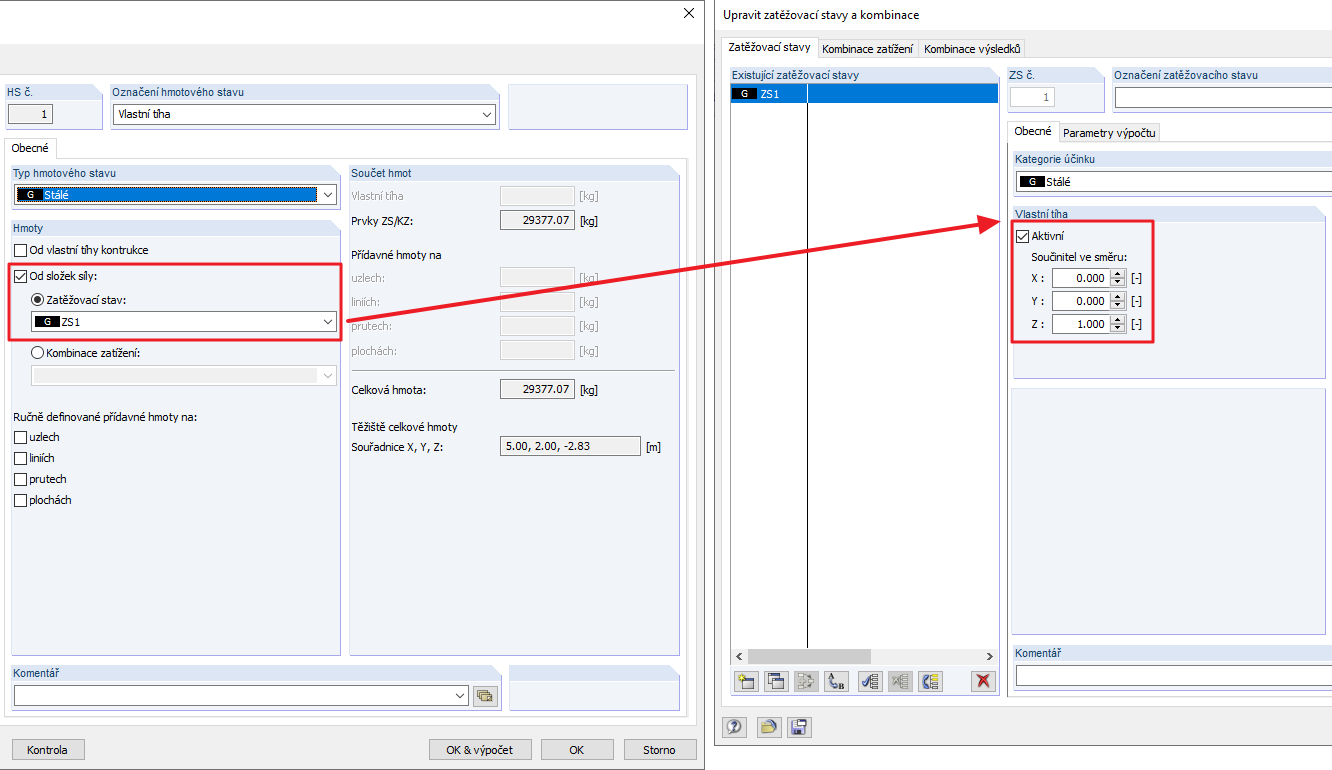Decrease the Y direction factor
This screenshot has height=770, width=1332.
[1118, 305]
